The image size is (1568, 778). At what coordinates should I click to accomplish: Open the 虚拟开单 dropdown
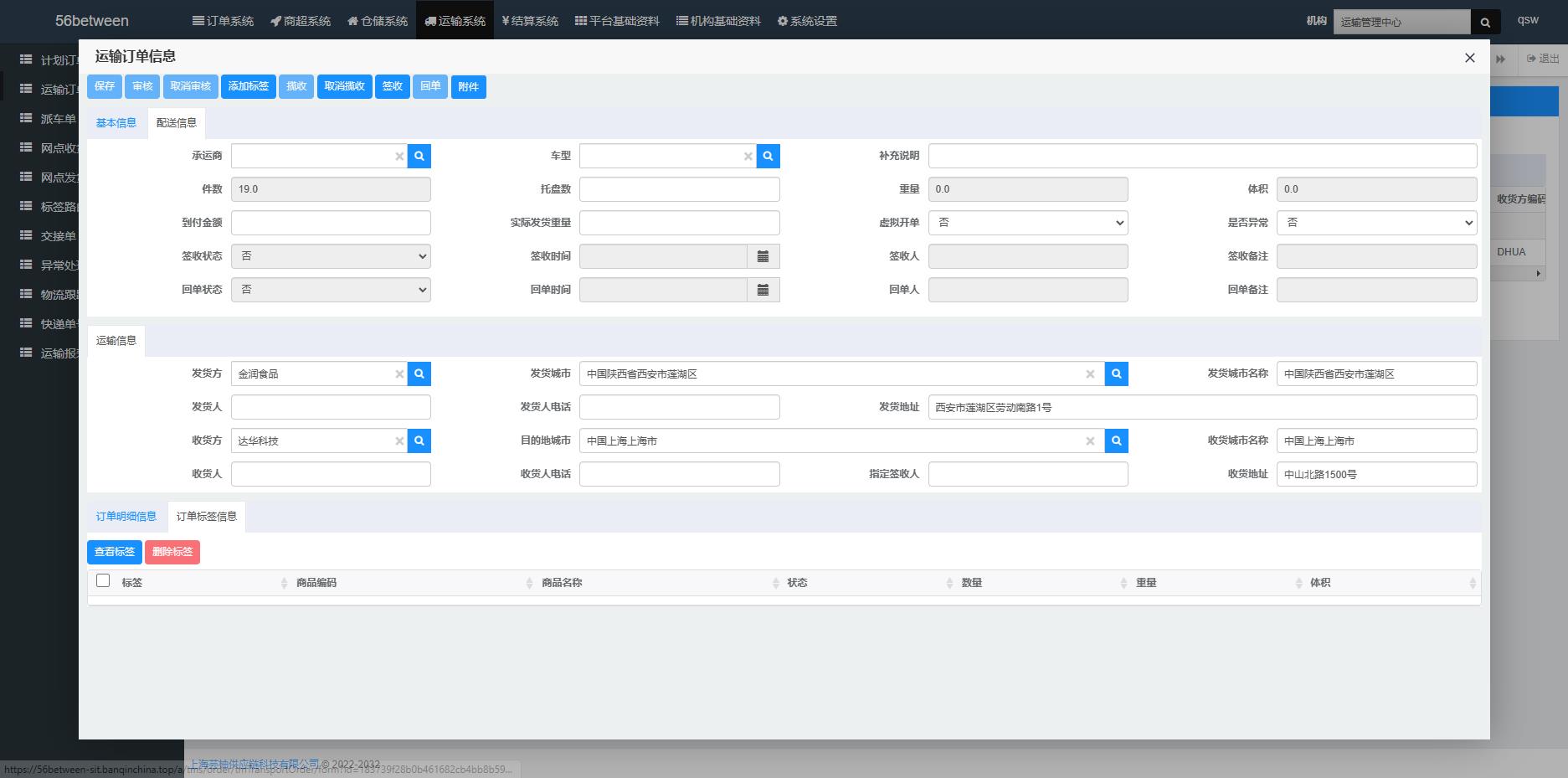pyautogui.click(x=1028, y=223)
